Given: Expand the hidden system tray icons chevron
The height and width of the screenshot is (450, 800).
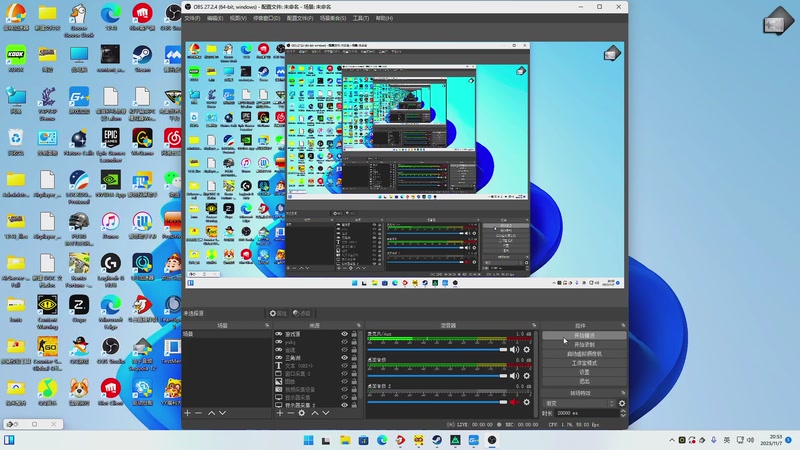Looking at the screenshot, I should click(672, 440).
